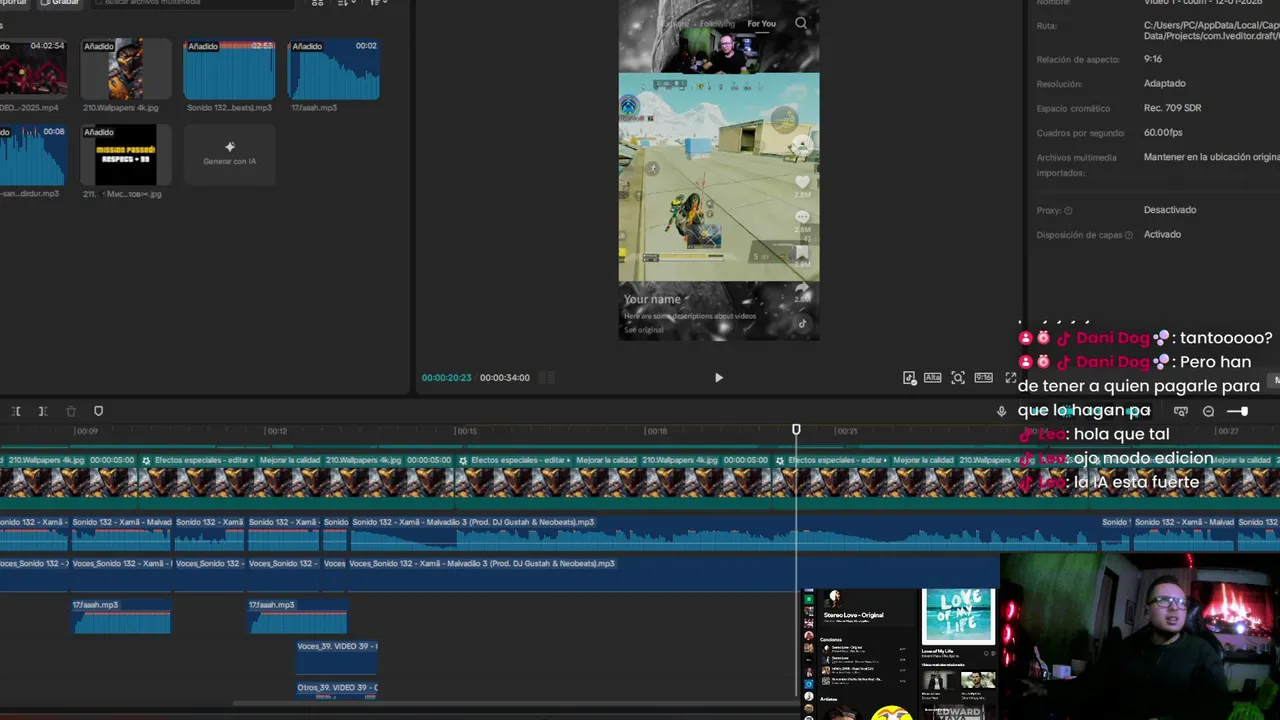Image resolution: width=1280 pixels, height=720 pixels.
Task: Select the 'mission passed' jpg thumbnail
Action: tap(126, 155)
